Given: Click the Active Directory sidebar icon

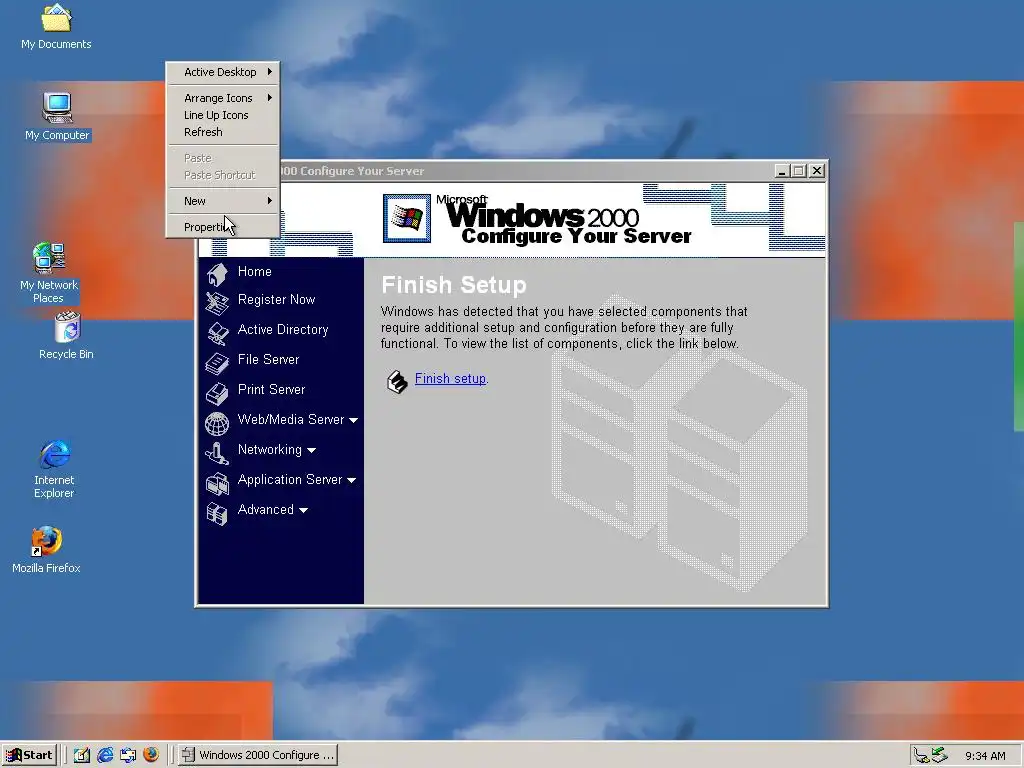Looking at the screenshot, I should point(217,333).
